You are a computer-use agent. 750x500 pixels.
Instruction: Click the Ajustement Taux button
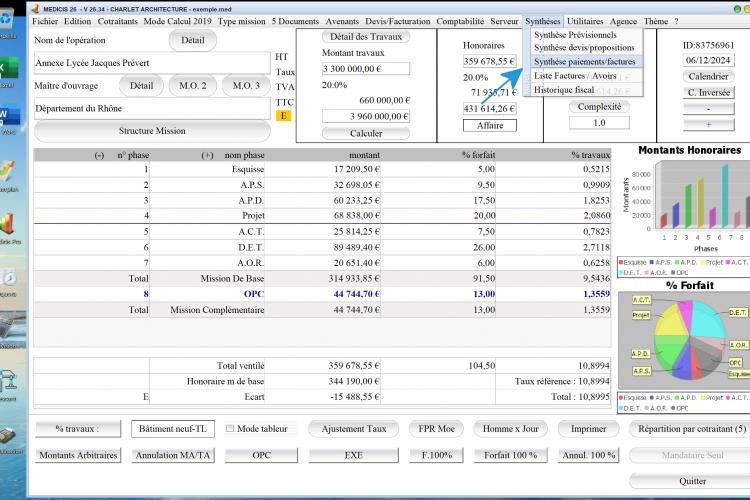pos(353,429)
